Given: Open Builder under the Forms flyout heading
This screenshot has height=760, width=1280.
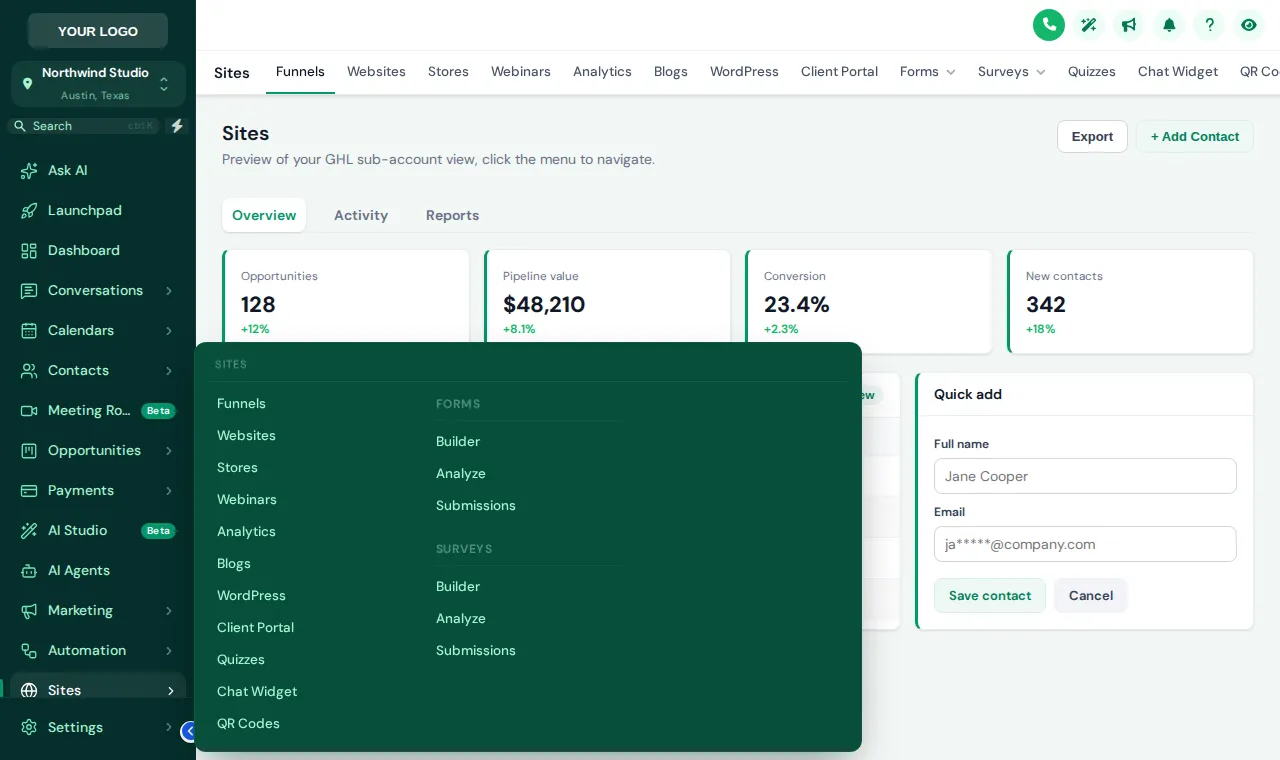Looking at the screenshot, I should tap(458, 442).
